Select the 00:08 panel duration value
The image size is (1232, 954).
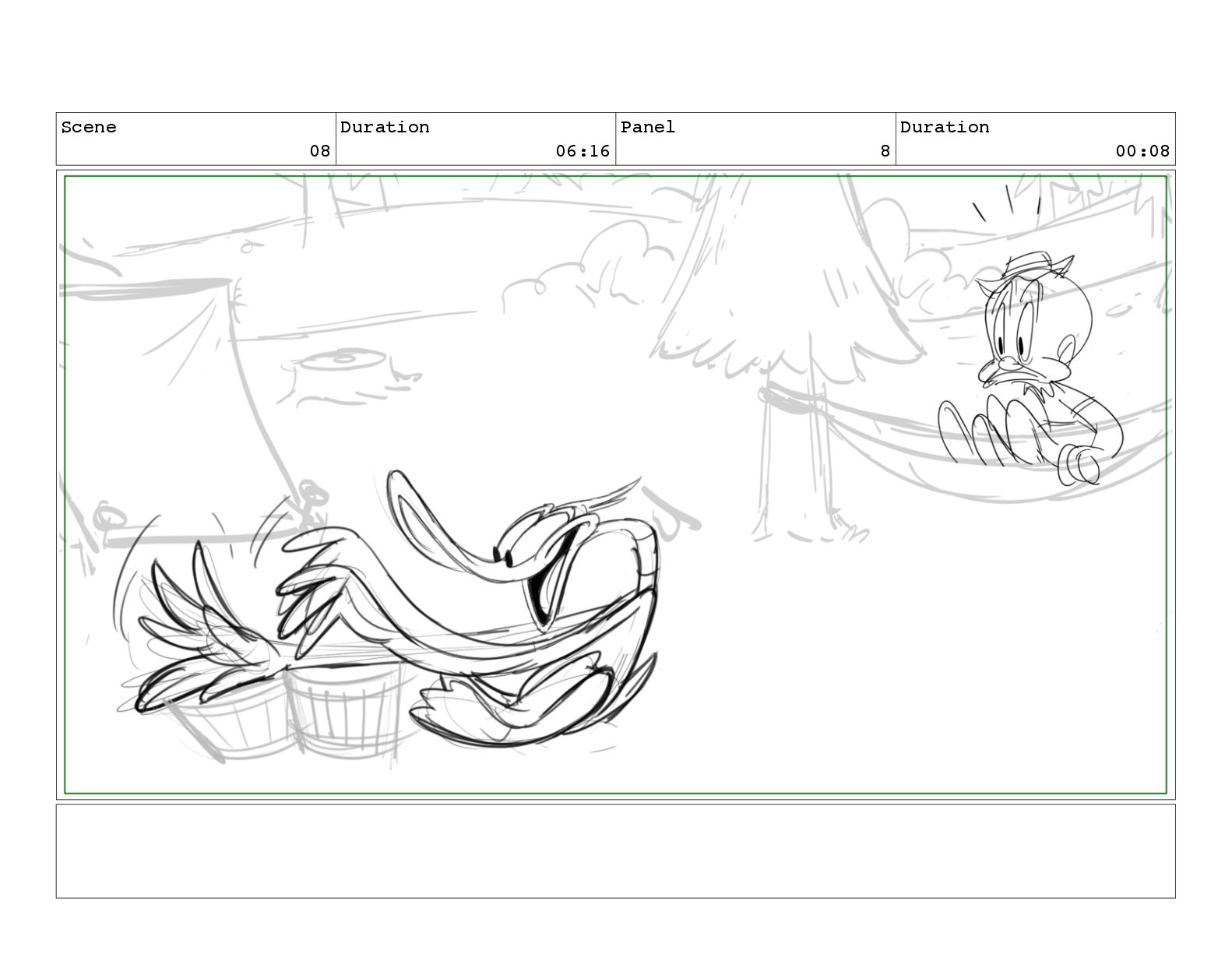(1142, 151)
